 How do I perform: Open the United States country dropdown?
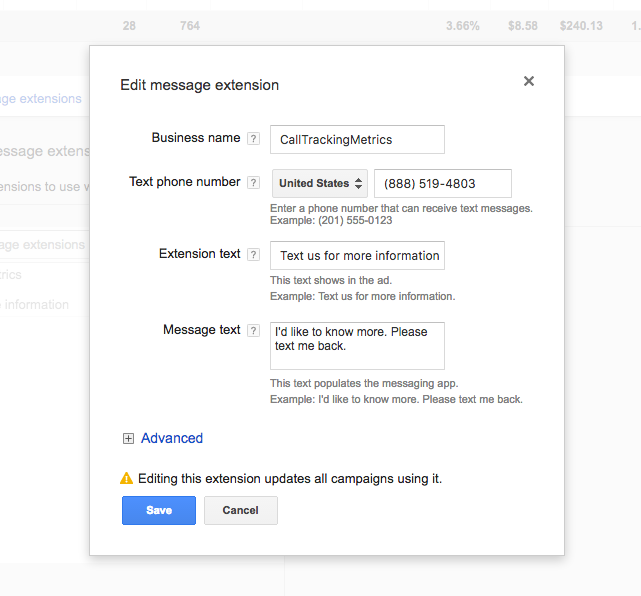(x=320, y=184)
